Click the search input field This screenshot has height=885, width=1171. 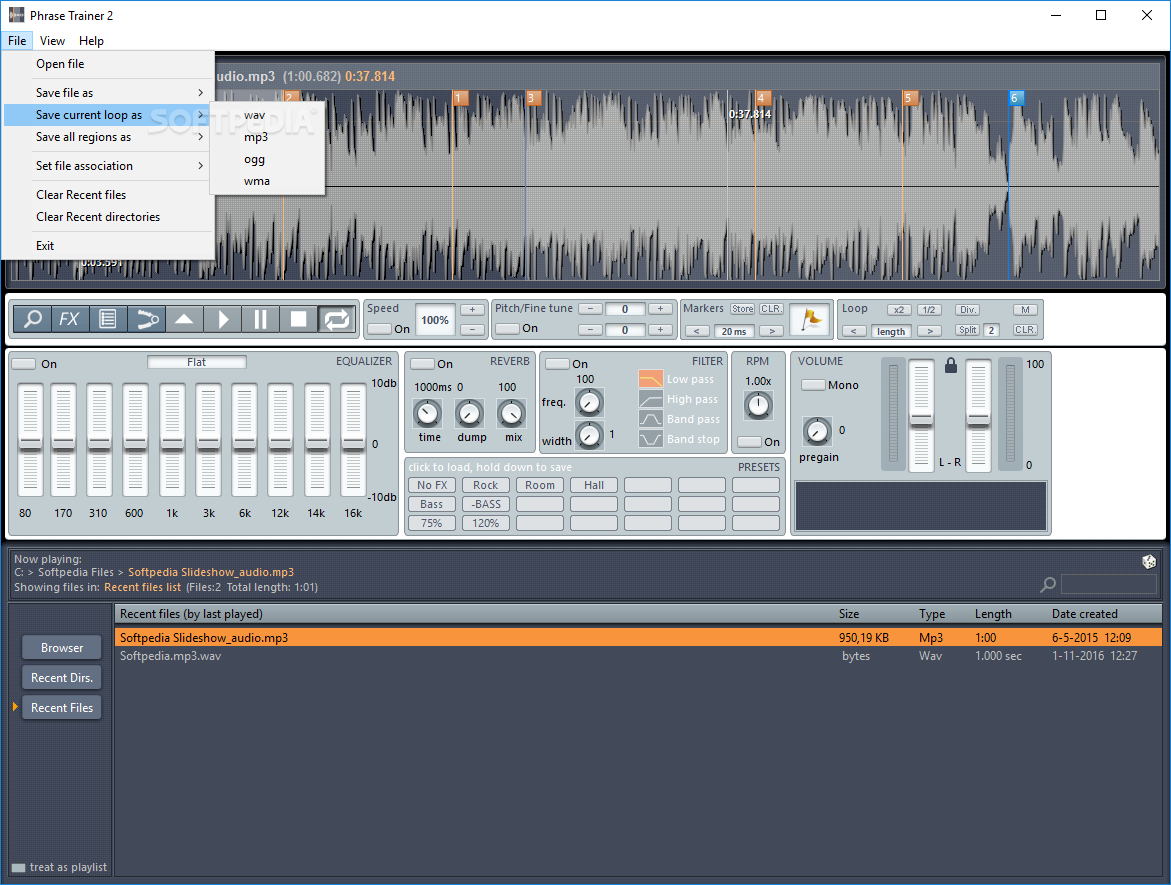[x=1109, y=584]
